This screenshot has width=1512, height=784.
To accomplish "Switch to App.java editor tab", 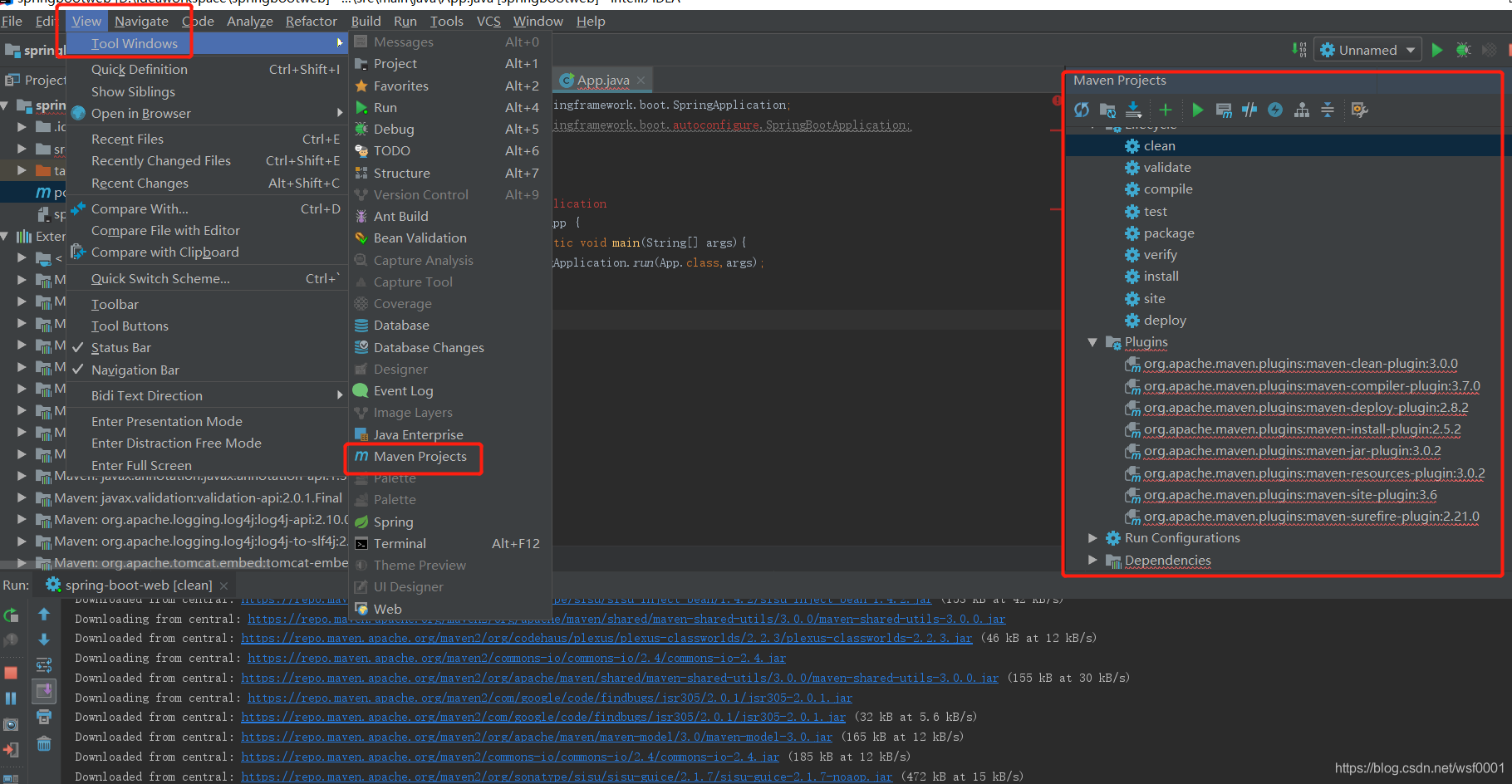I will tap(603, 81).
